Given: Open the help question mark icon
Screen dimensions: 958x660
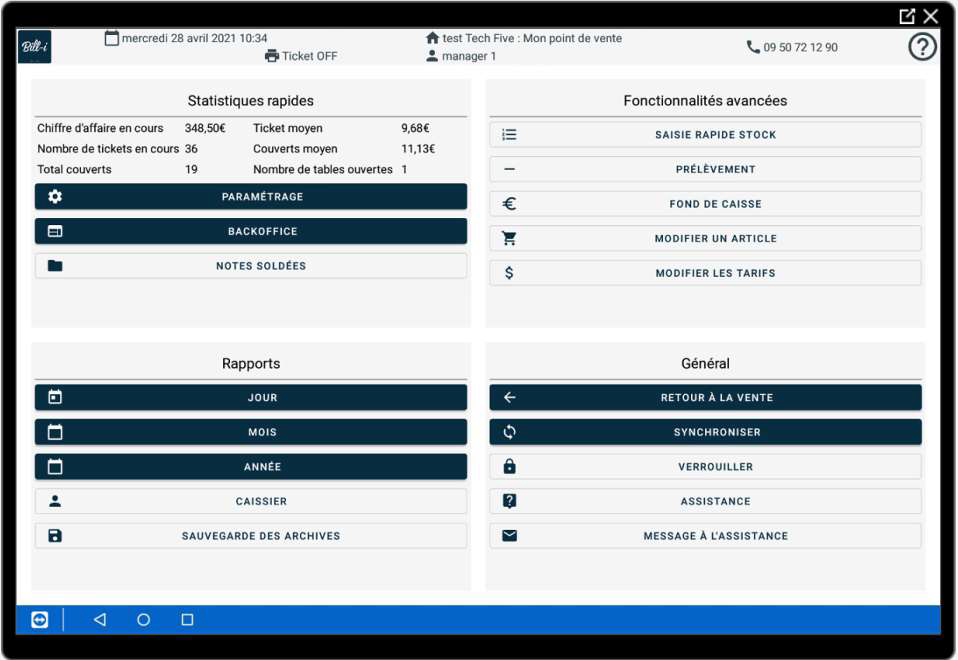Looking at the screenshot, I should [x=922, y=46].
